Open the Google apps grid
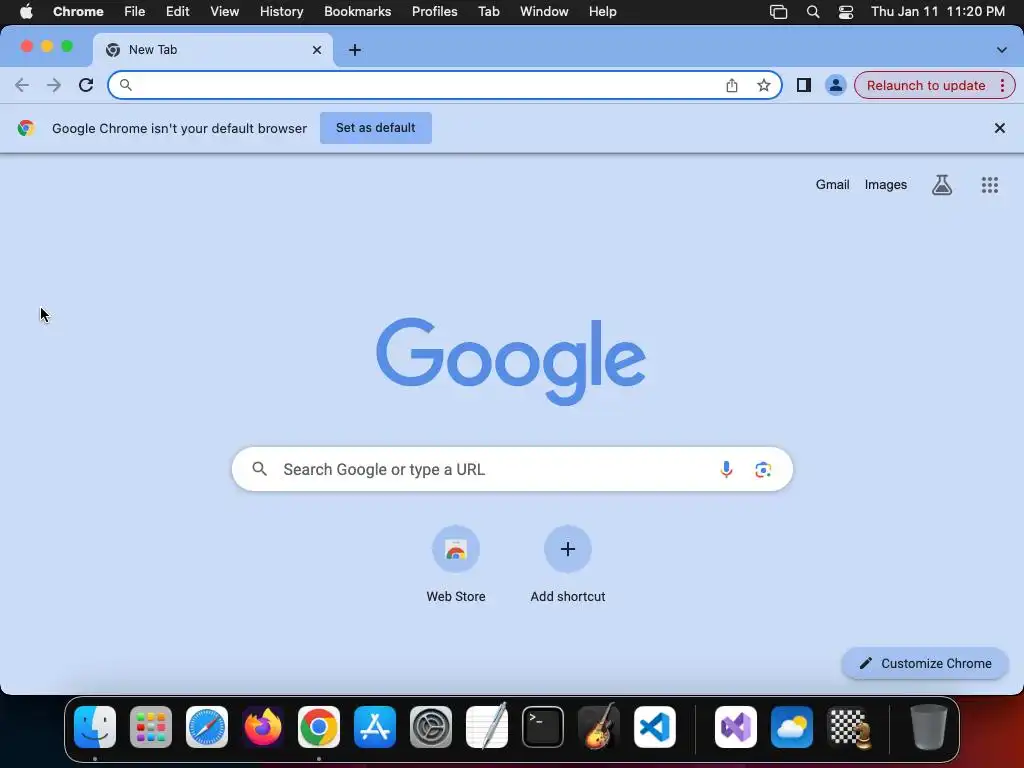Viewport: 1024px width, 768px height. click(989, 185)
